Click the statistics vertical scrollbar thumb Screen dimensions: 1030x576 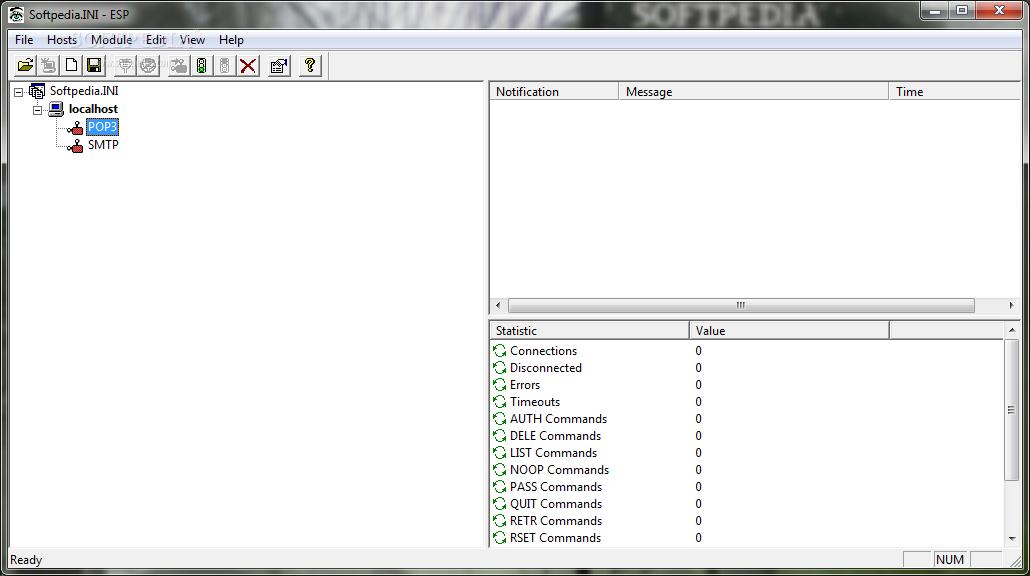tap(1012, 410)
